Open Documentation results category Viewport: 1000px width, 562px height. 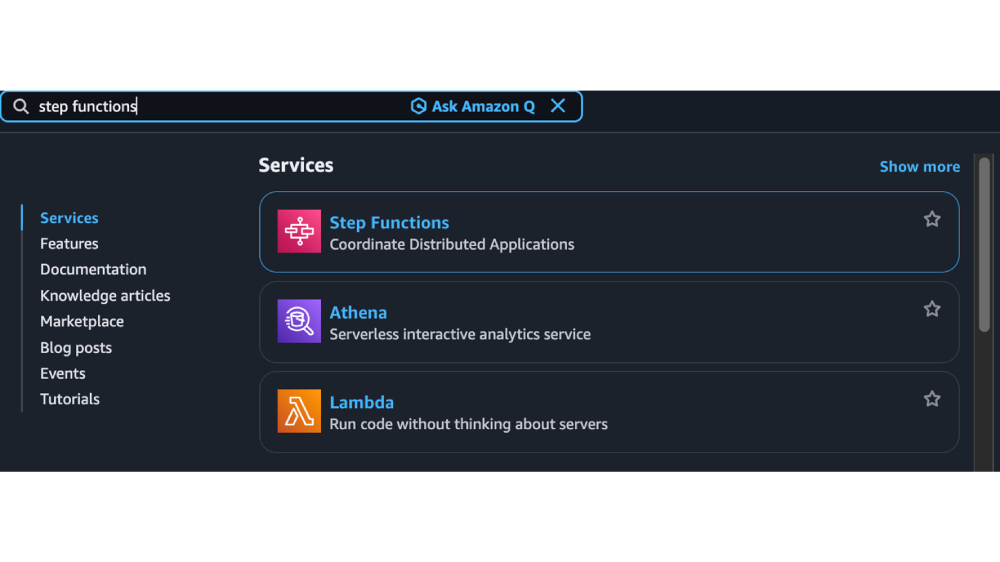coord(93,270)
